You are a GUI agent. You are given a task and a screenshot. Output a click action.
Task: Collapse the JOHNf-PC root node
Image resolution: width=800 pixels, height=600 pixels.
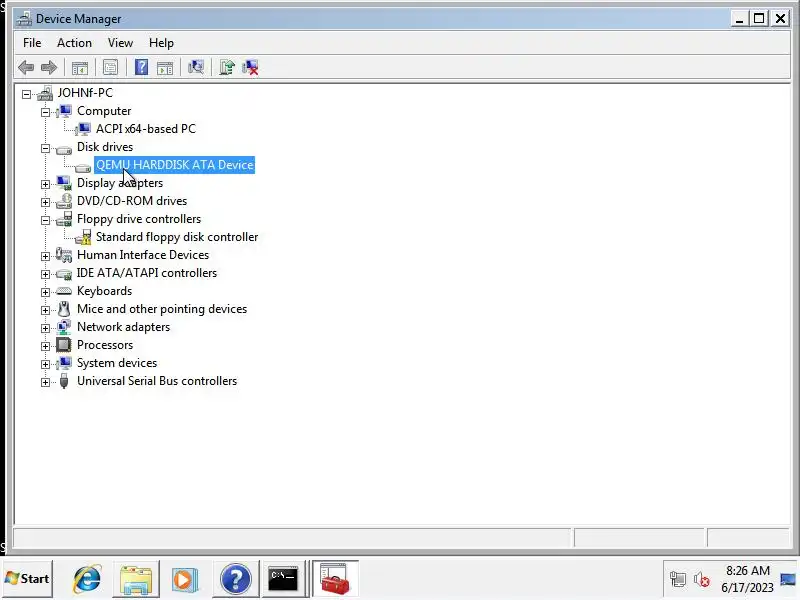pyautogui.click(x=27, y=94)
